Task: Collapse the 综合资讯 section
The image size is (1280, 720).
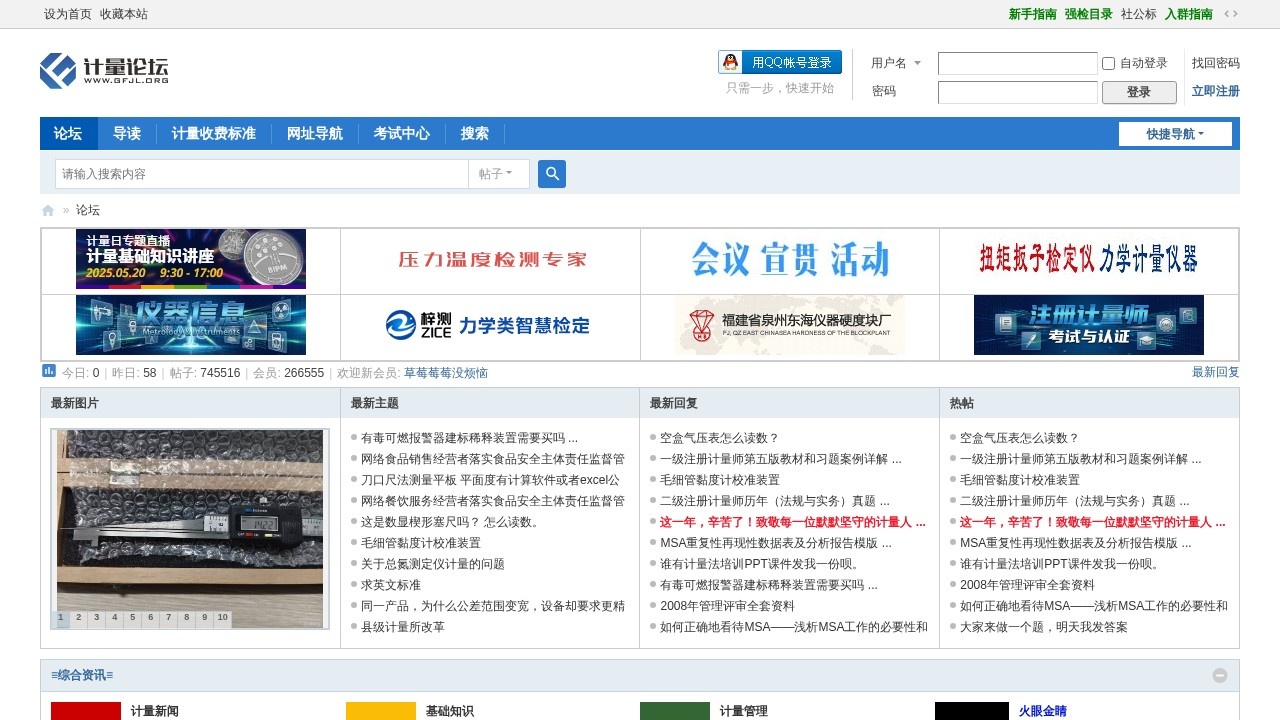Action: coord(1220,675)
